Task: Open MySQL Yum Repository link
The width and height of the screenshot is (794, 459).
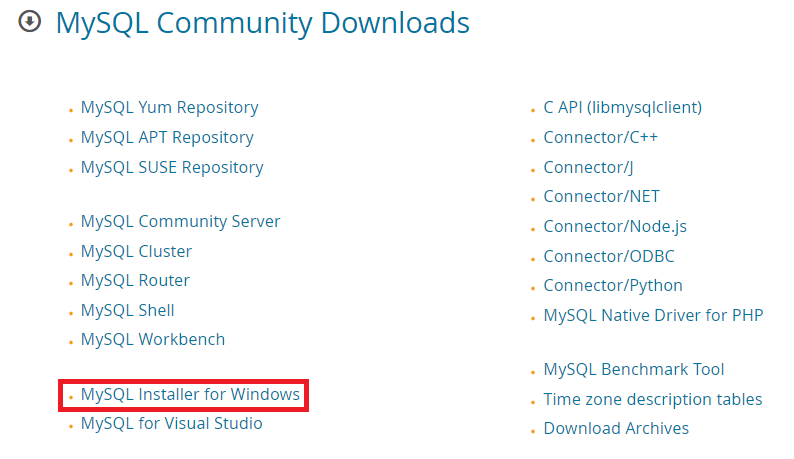Action: (x=170, y=107)
